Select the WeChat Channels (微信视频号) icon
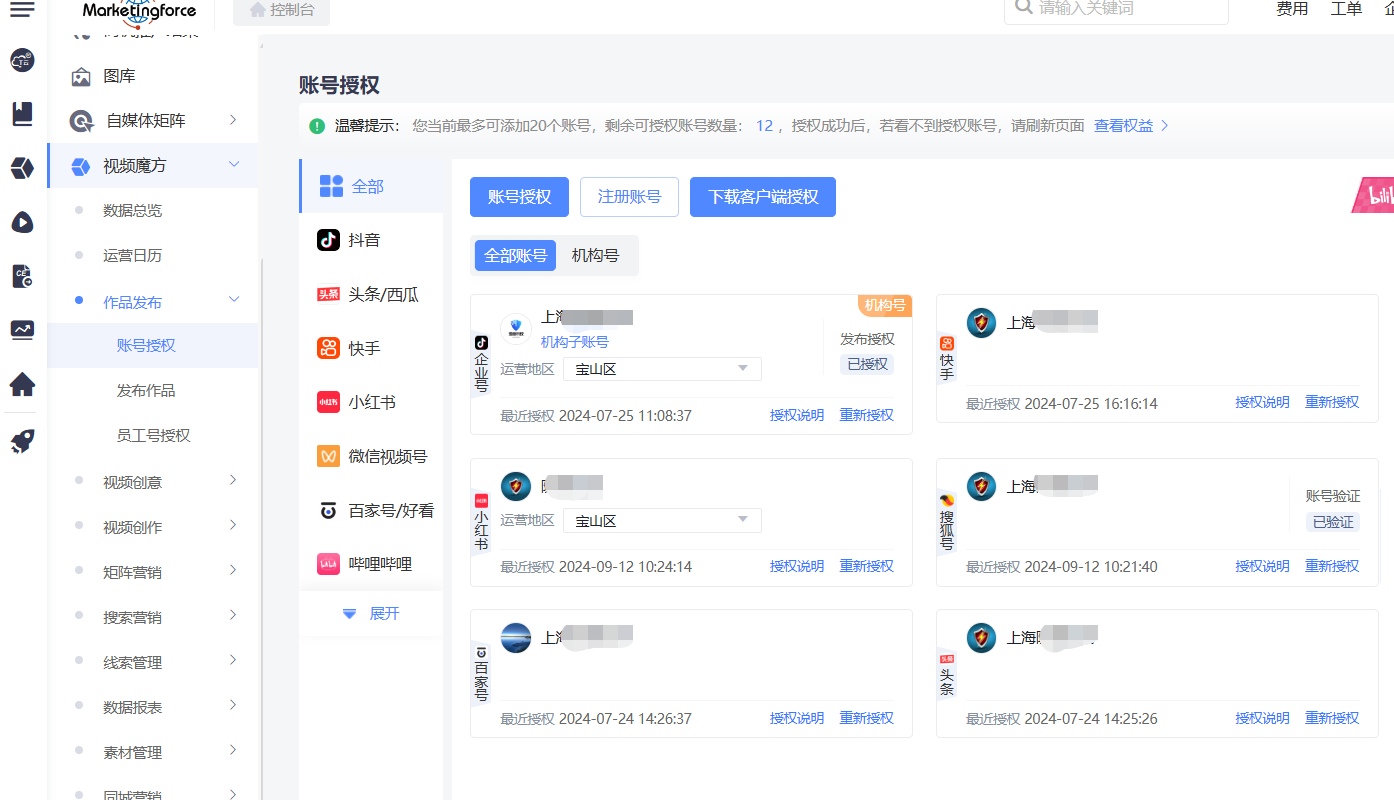This screenshot has width=1394, height=800. click(x=328, y=456)
